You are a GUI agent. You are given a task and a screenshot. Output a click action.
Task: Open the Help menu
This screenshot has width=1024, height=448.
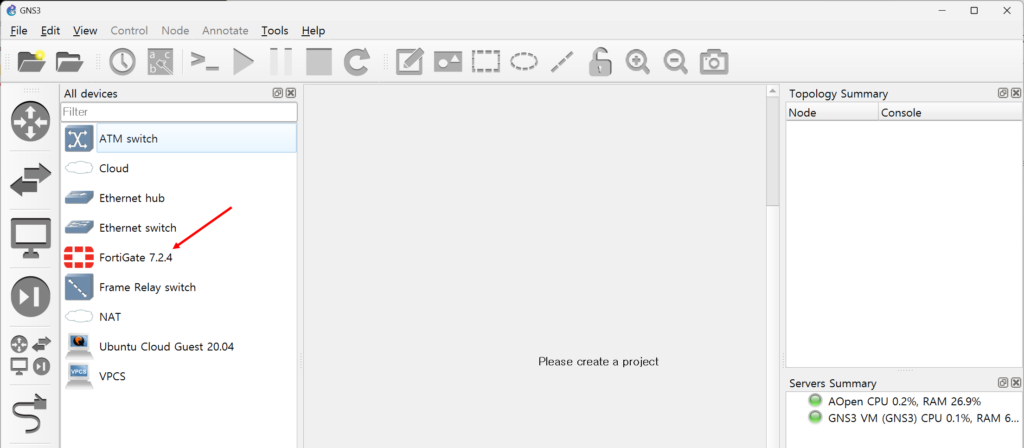[x=313, y=31]
